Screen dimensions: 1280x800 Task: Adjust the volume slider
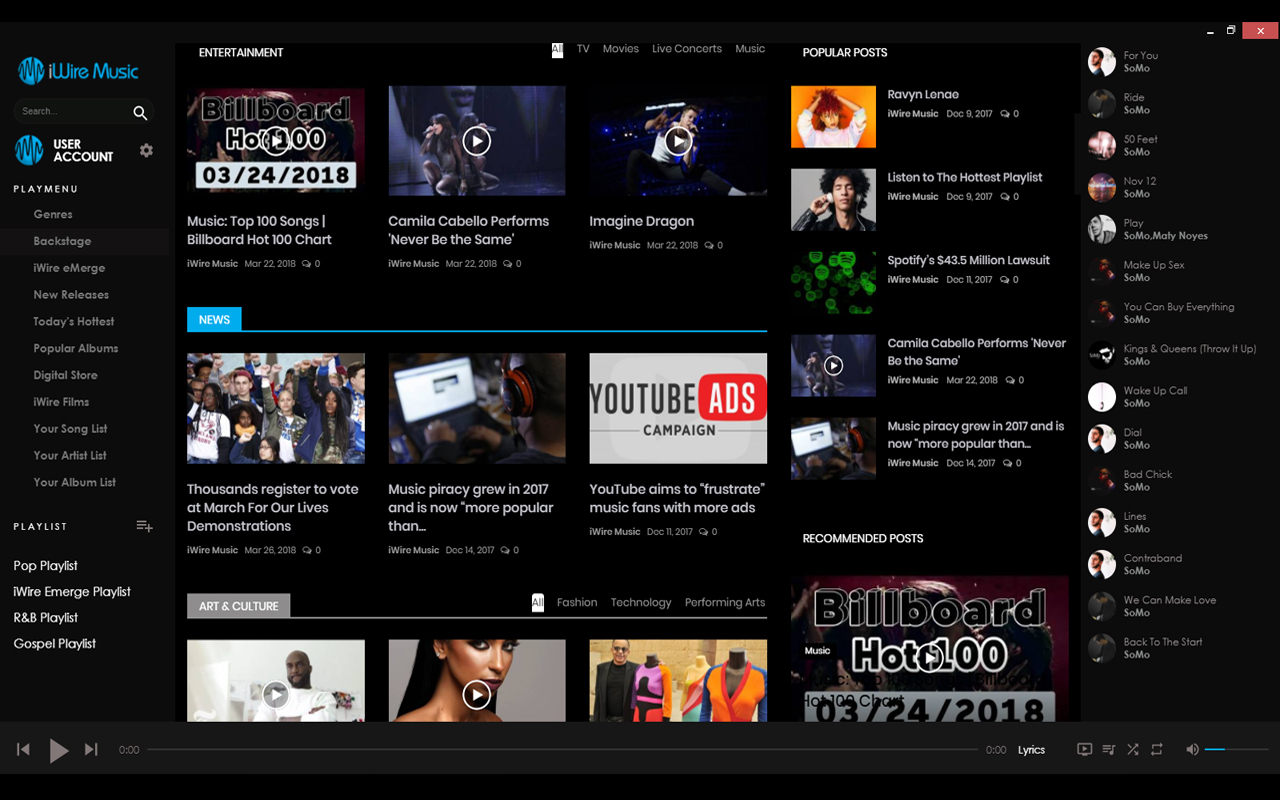pos(1237,749)
